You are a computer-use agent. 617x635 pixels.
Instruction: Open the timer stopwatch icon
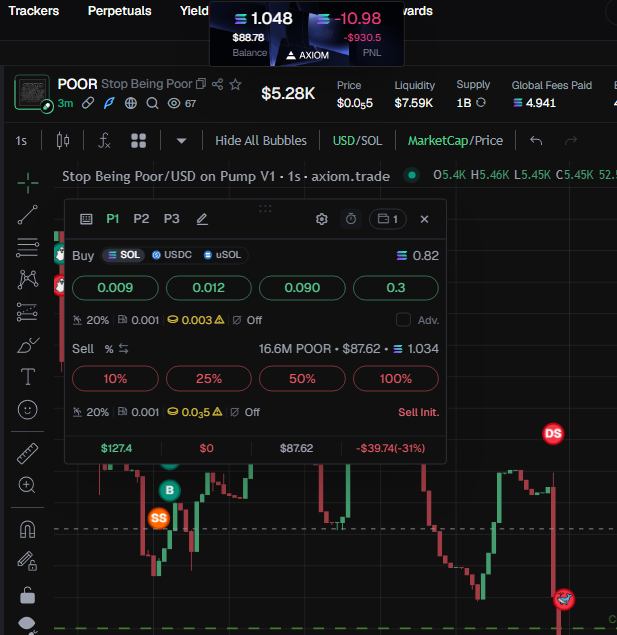coord(351,219)
